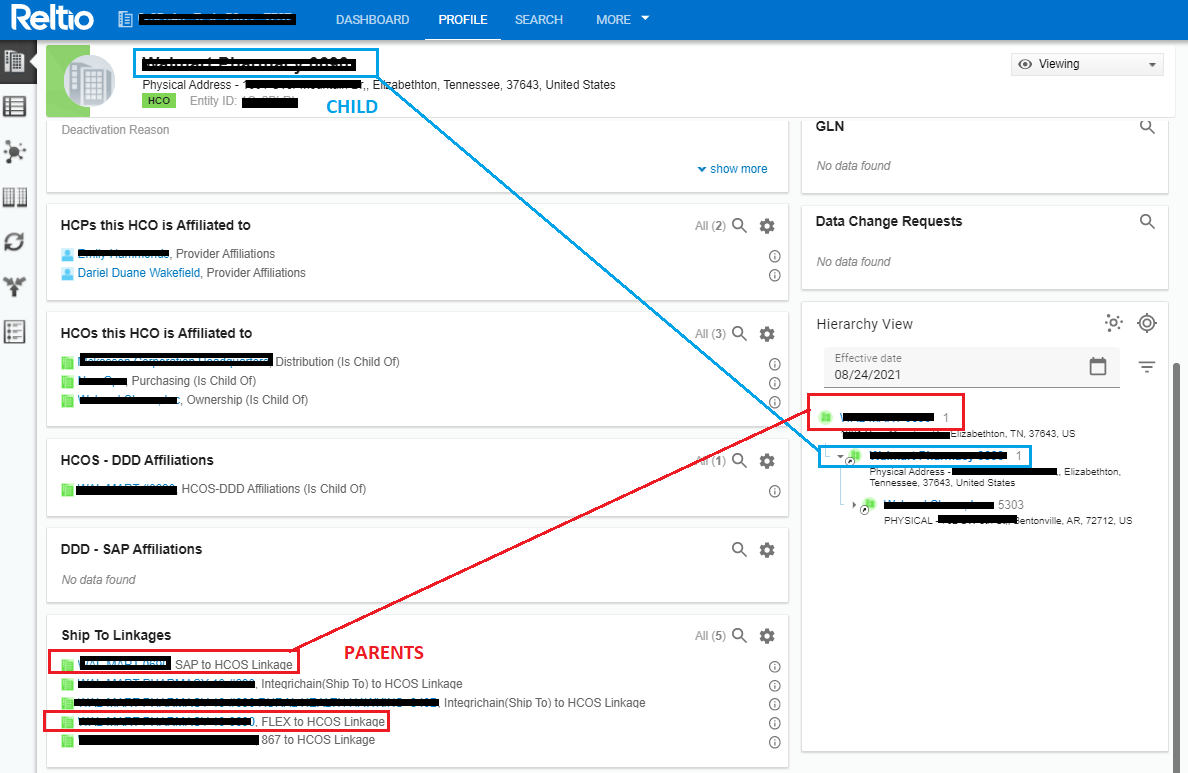This screenshot has width=1188, height=773.
Task: Center hierarchy on current entity target icon
Action: coord(1147,323)
